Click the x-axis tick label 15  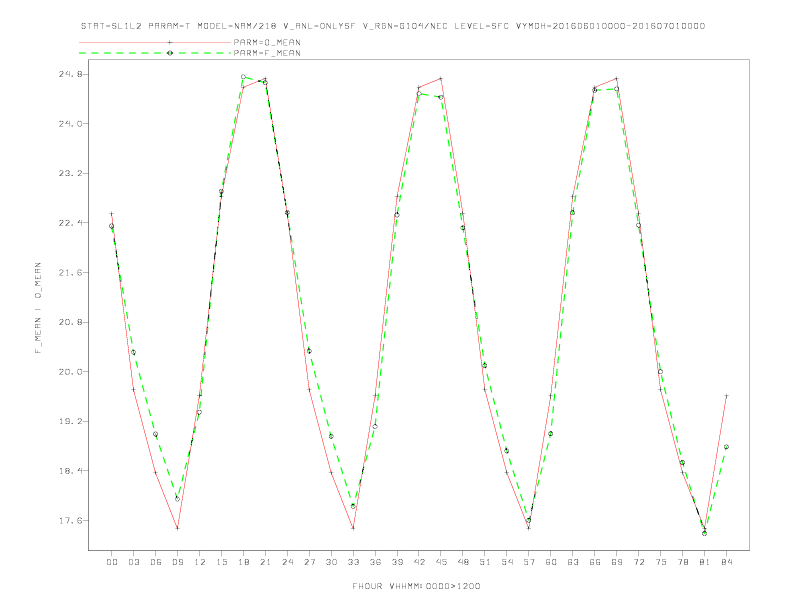point(221,562)
